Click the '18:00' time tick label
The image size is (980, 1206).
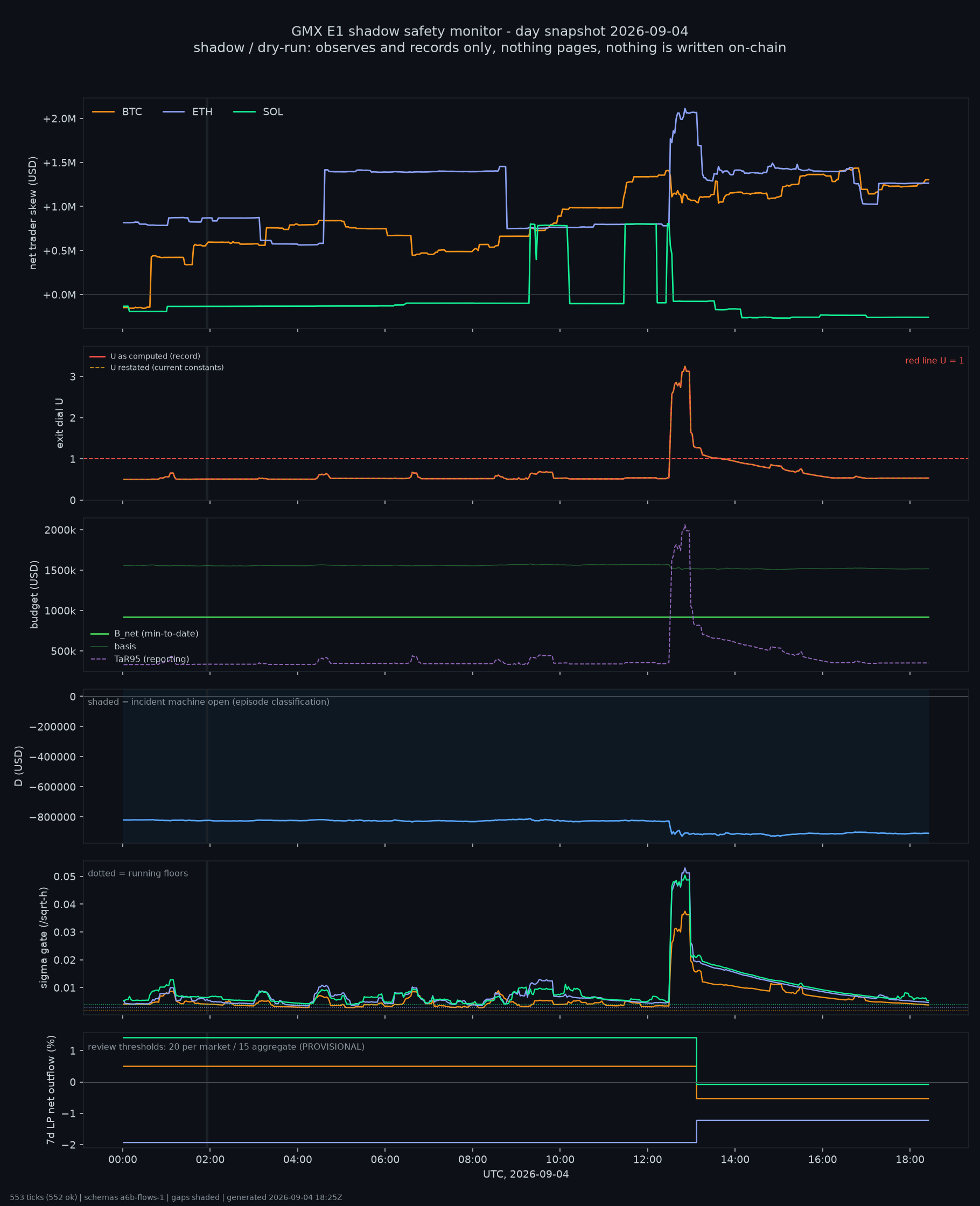coord(910,1160)
